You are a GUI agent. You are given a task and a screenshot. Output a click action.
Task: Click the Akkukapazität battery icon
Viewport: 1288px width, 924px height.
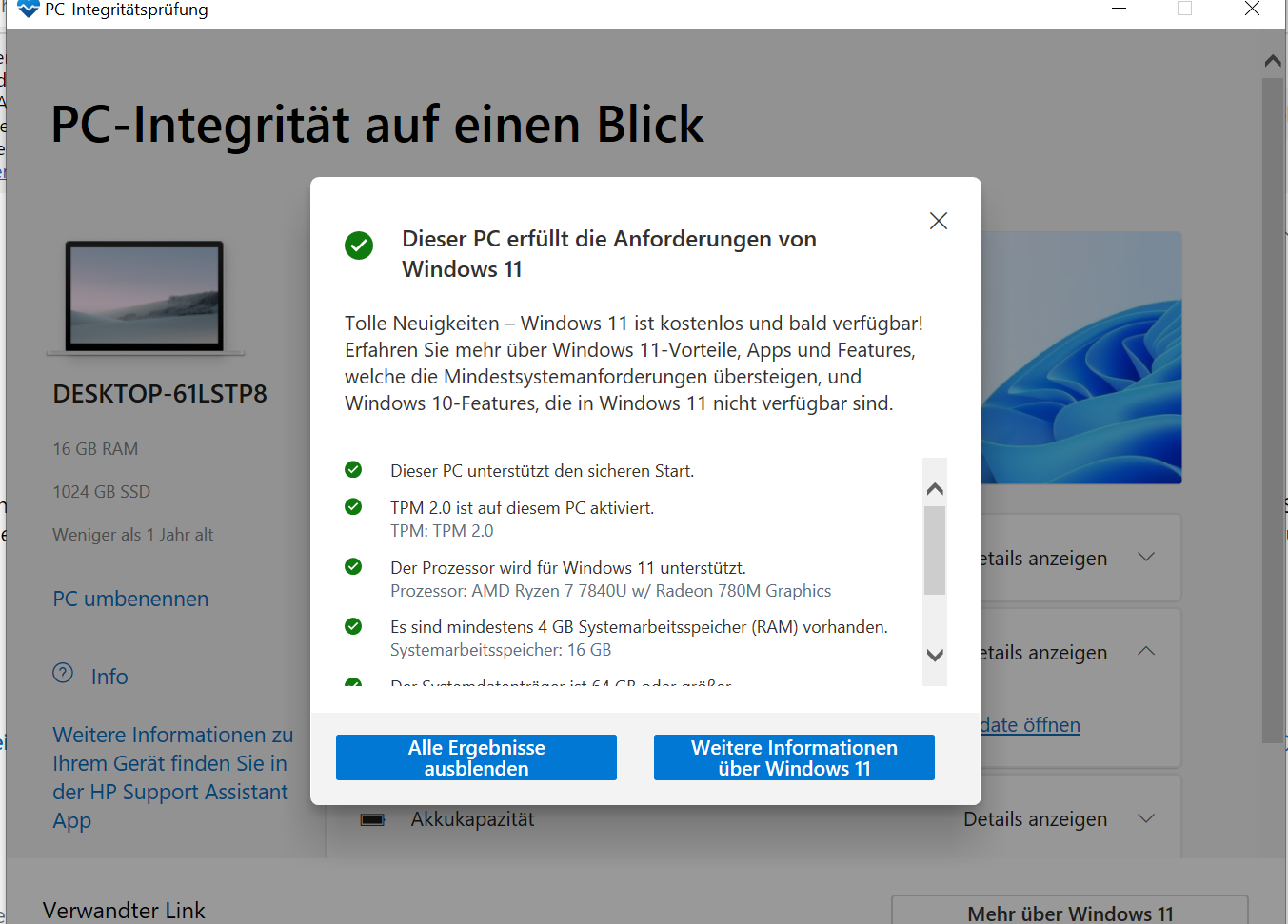pyautogui.click(x=372, y=819)
